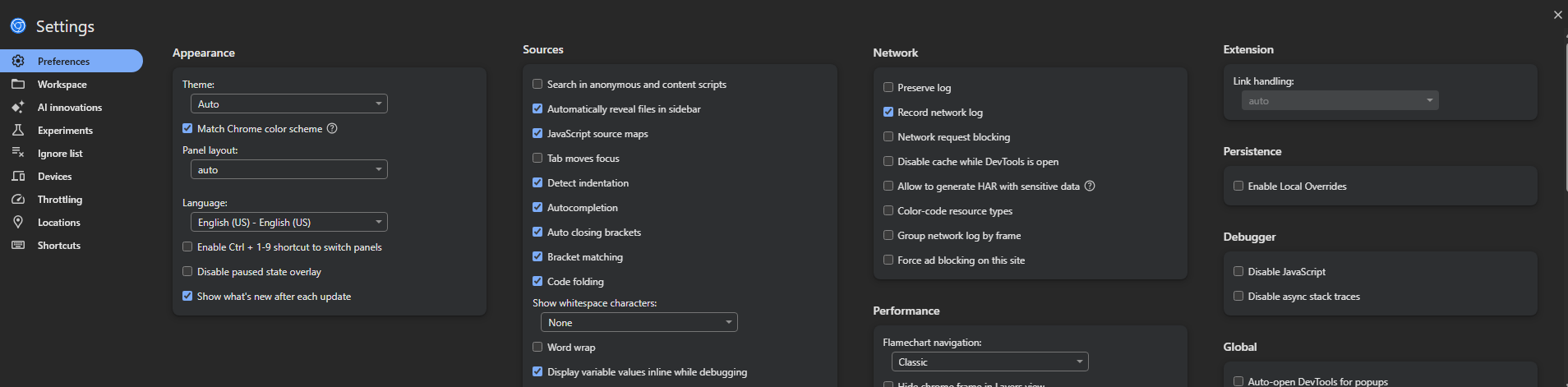Click the Preferences gear icon in sidebar
This screenshot has height=387, width=1568.
18,61
